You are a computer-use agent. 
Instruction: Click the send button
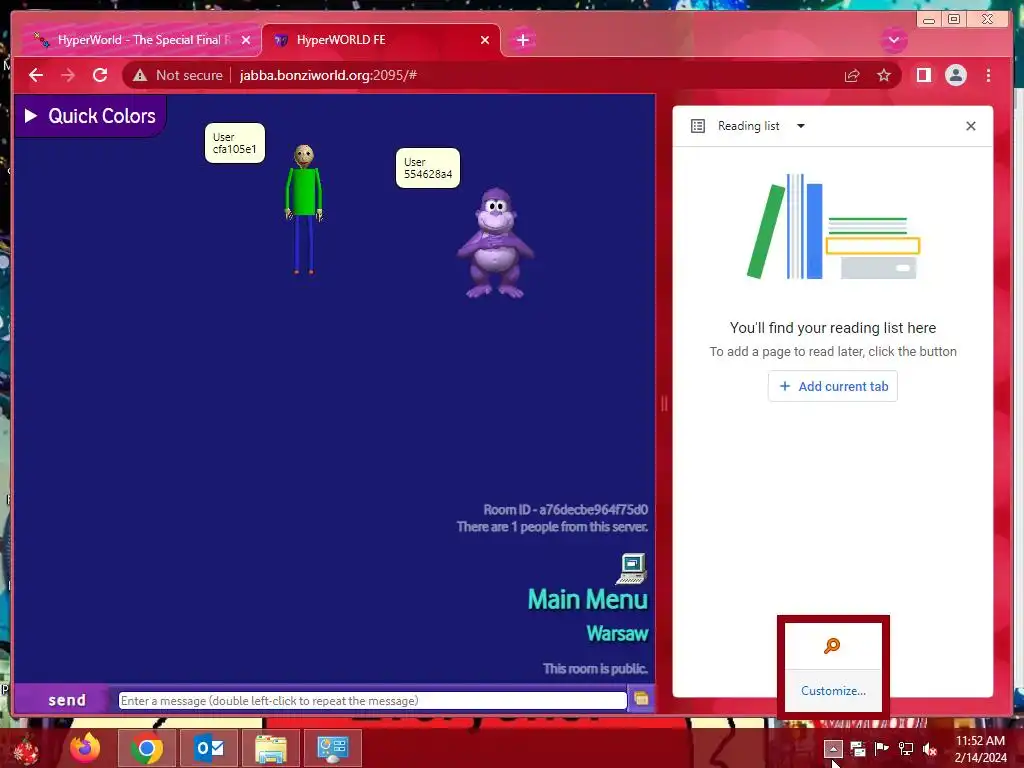click(x=67, y=700)
